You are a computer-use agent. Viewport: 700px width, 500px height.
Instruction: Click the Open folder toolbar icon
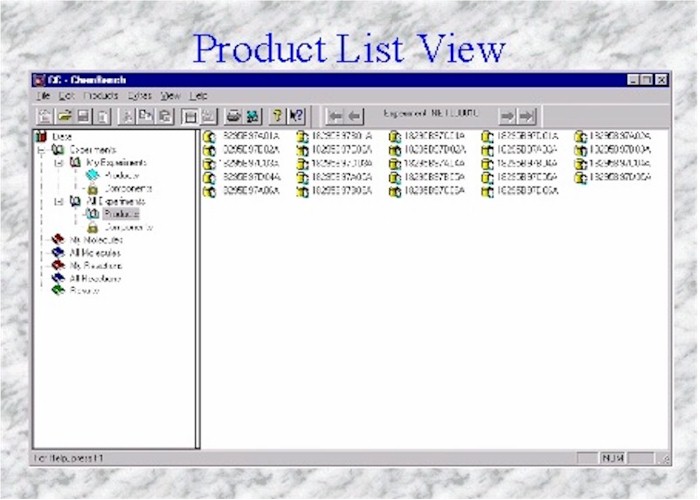click(65, 116)
